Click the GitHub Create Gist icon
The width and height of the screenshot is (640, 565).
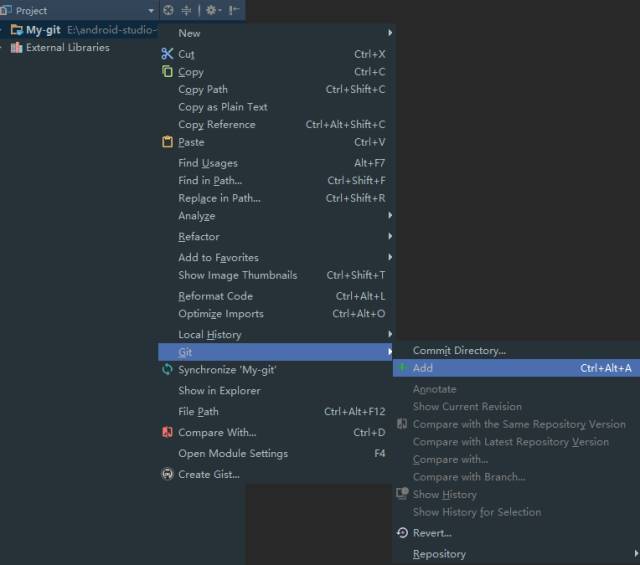coord(167,474)
